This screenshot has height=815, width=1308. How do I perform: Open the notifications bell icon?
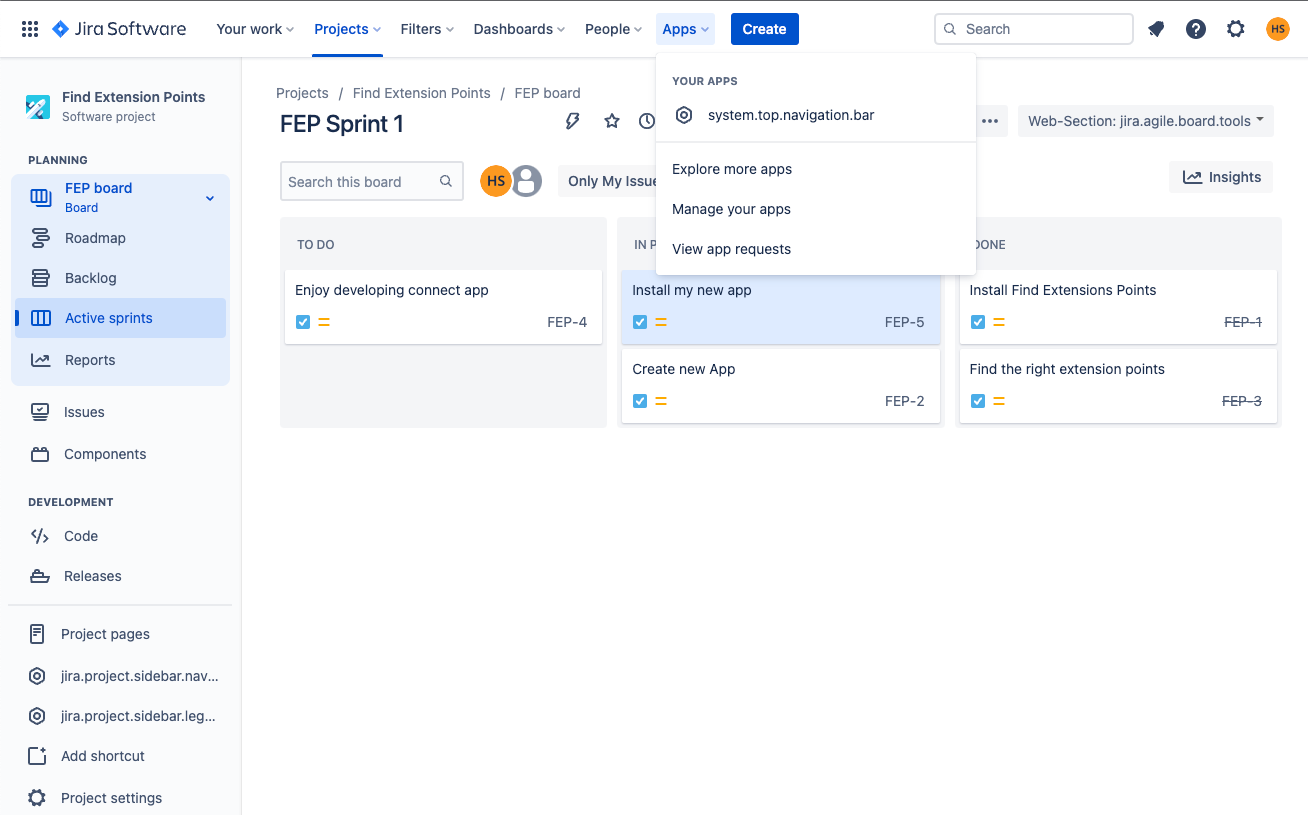pyautogui.click(x=1156, y=29)
